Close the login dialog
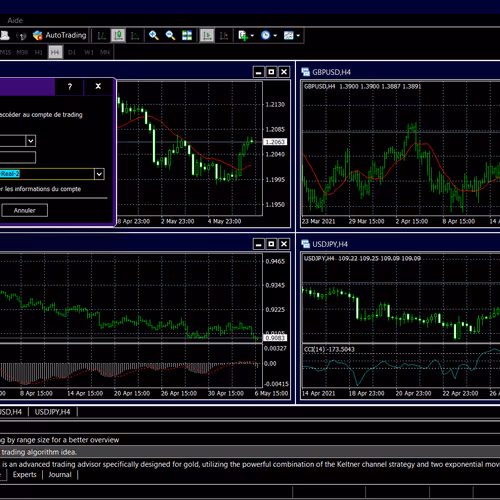This screenshot has width=500, height=500. 98,86
